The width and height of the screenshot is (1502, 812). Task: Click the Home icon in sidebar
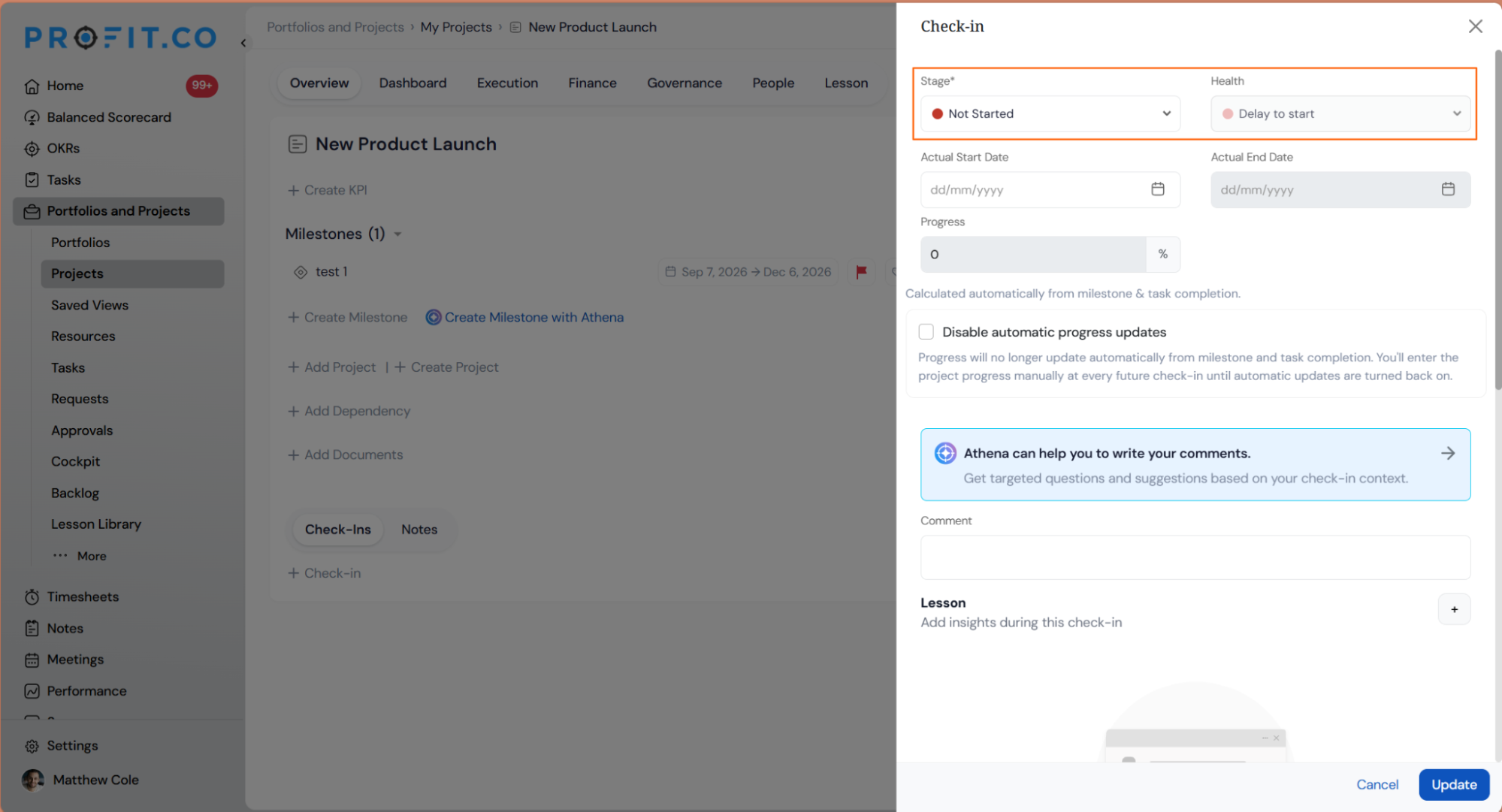[32, 86]
